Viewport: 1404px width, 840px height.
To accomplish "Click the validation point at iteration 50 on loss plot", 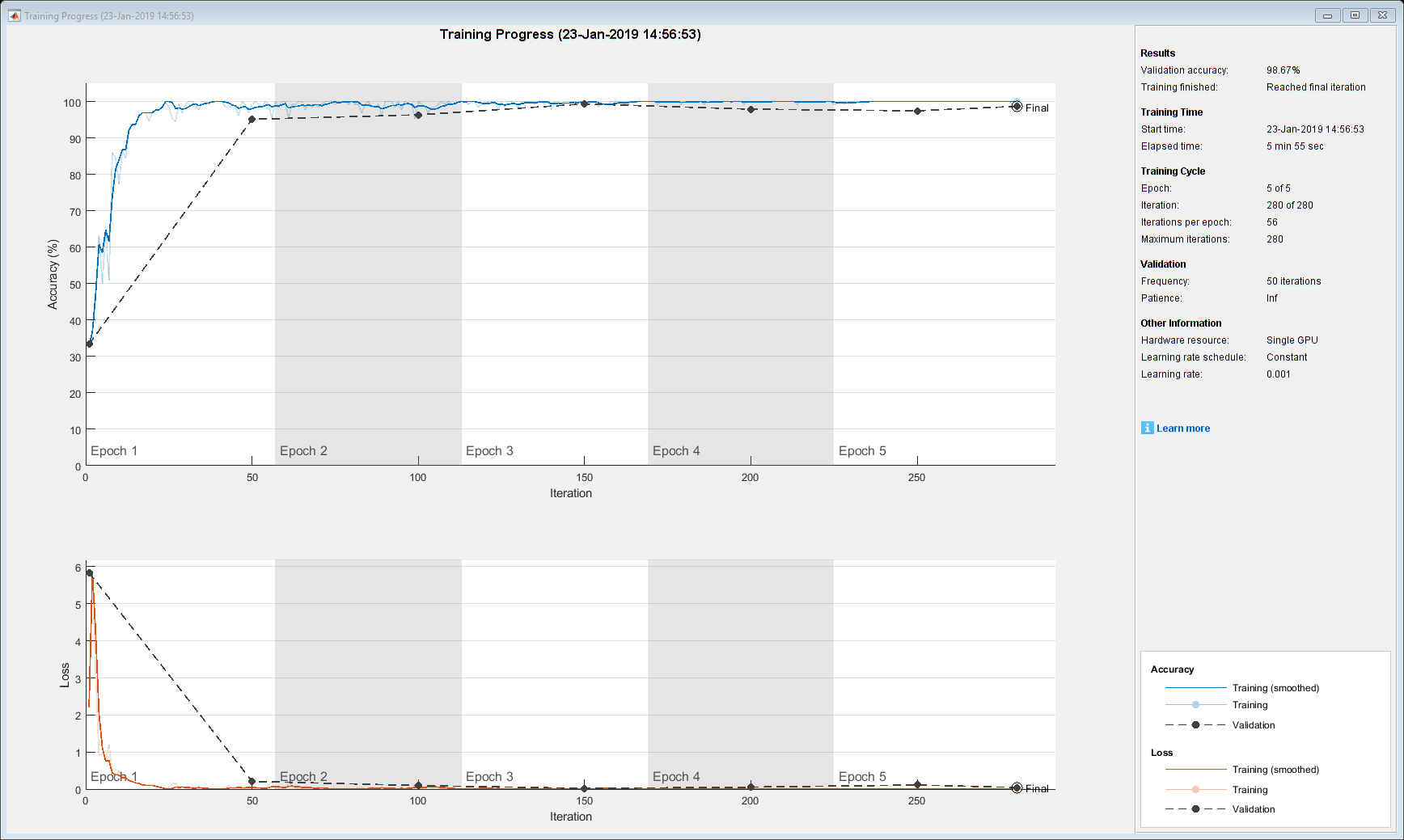I will 252,782.
